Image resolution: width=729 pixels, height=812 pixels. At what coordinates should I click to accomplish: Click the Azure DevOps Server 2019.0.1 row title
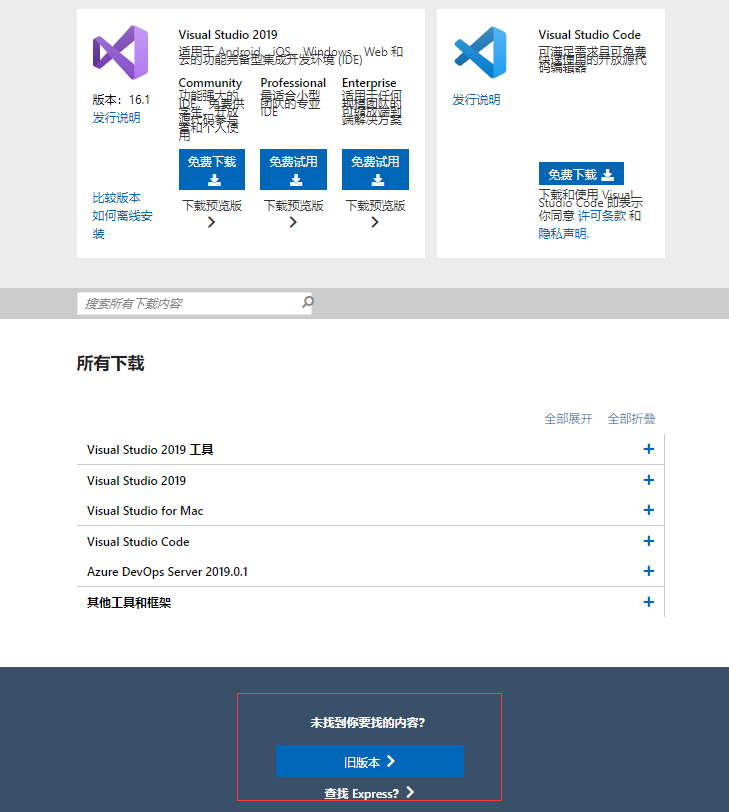pyautogui.click(x=167, y=572)
